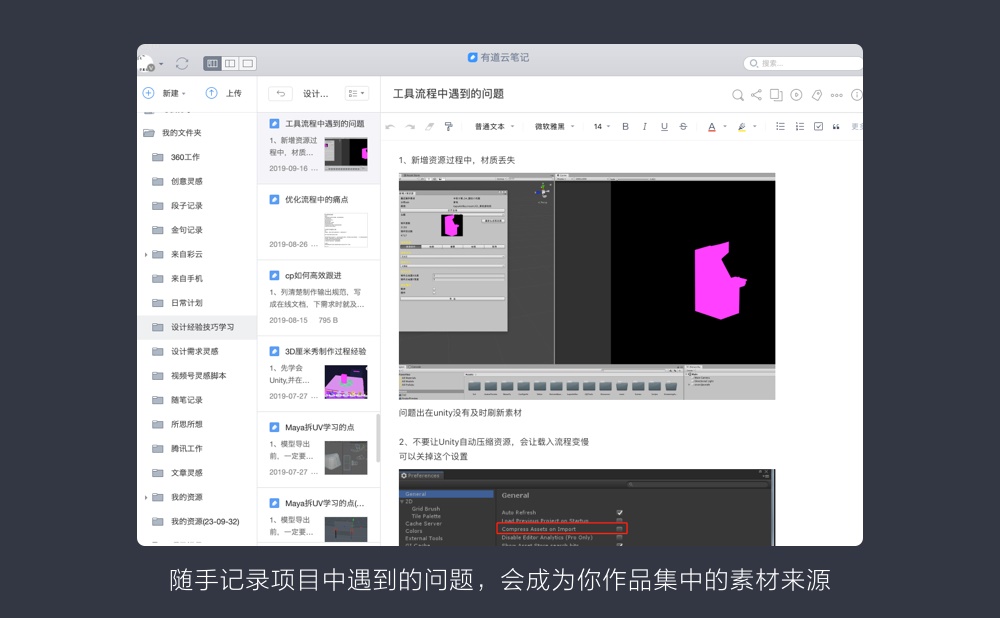Click the share icon in the note toolbar
This screenshot has height=618, width=1000.
[x=755, y=95]
